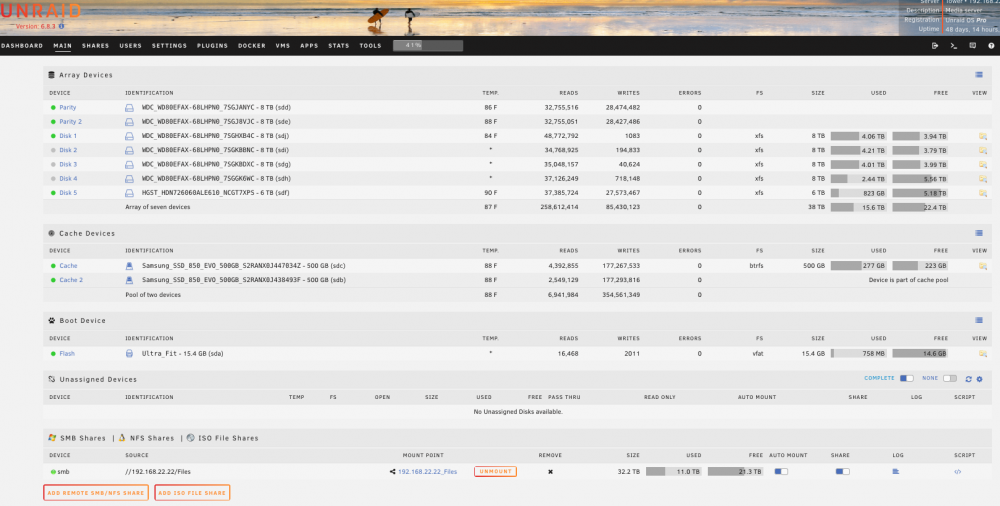
Task: Click the Disk 4 identification text 7SGGK6WC
Action: 216,179
